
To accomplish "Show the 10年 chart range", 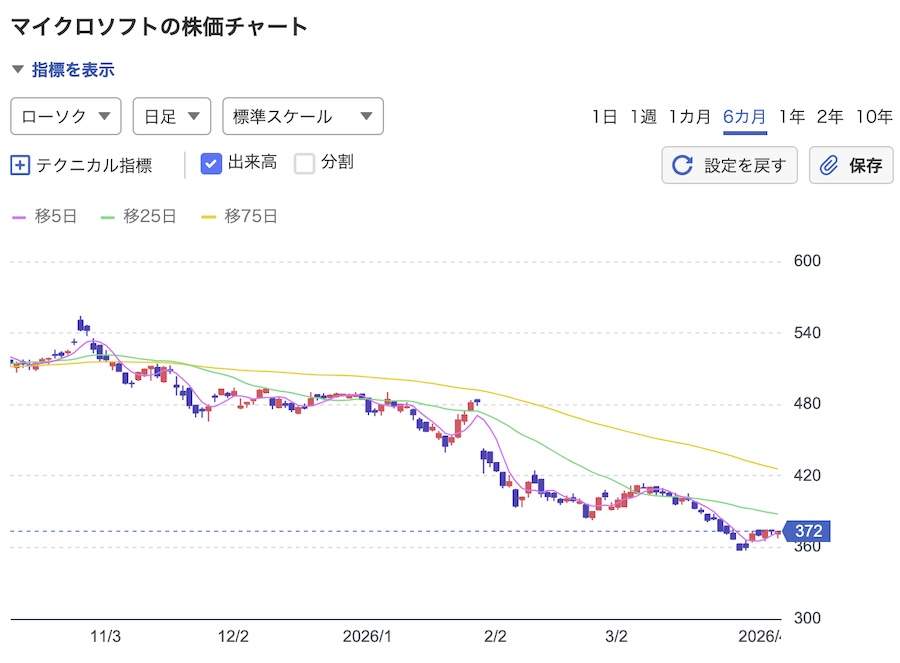I will coord(874,117).
